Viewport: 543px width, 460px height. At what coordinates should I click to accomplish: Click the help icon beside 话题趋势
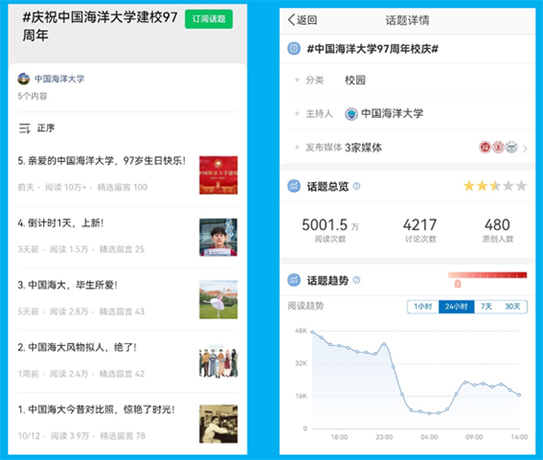(x=356, y=280)
